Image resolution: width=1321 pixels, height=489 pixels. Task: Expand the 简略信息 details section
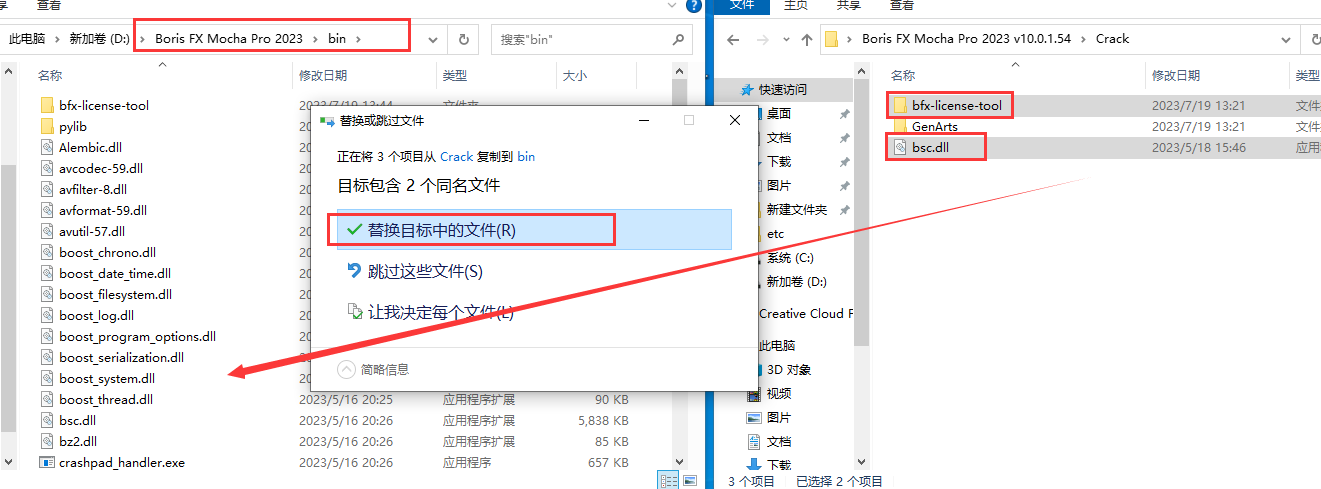(346, 369)
